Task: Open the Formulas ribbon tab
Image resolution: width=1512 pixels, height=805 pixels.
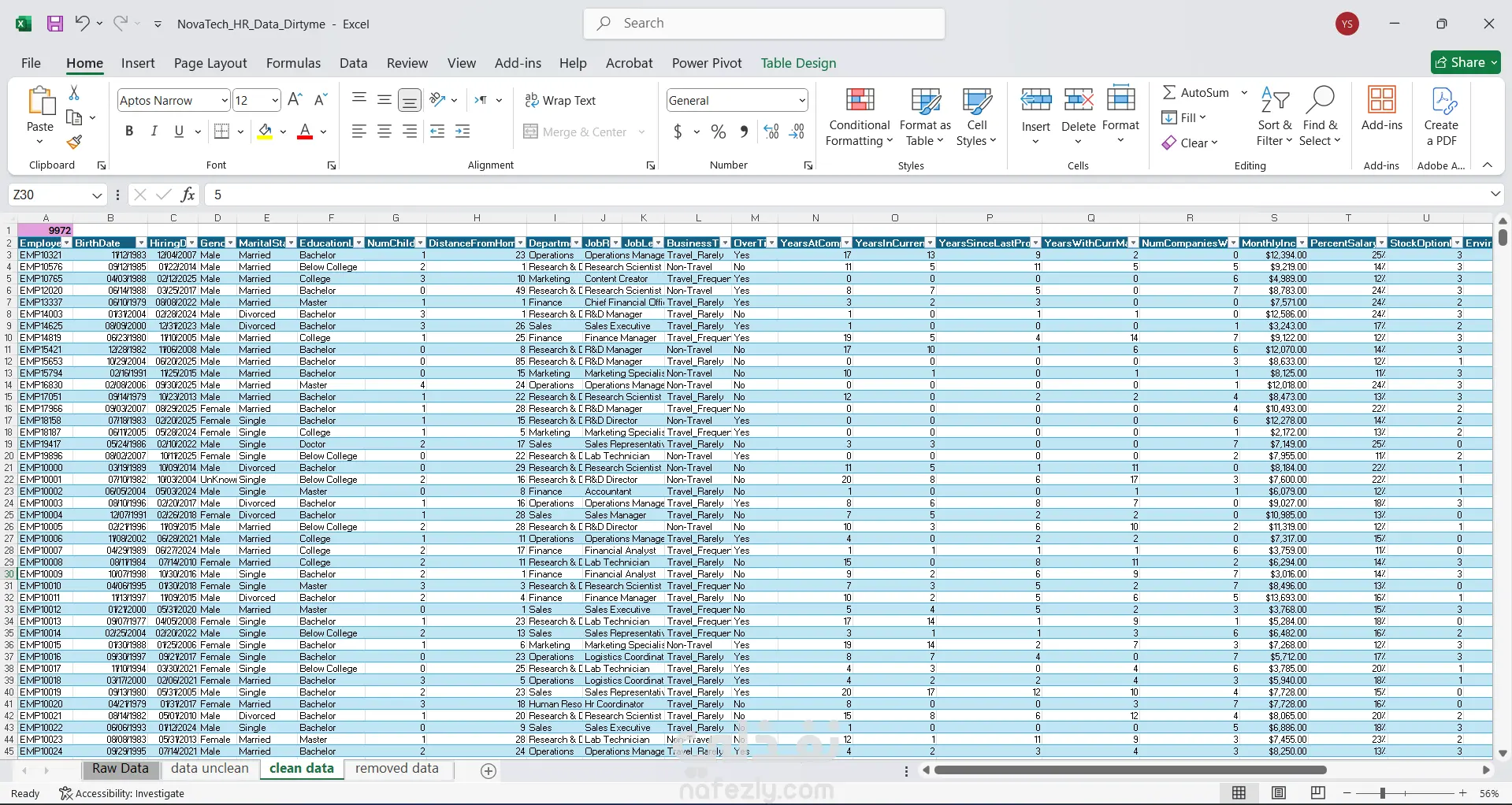Action: [293, 63]
